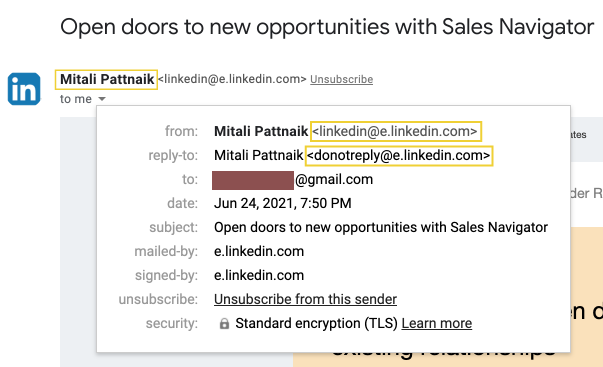
Task: Click the redacted gmail.com recipient address
Action: coord(293,180)
